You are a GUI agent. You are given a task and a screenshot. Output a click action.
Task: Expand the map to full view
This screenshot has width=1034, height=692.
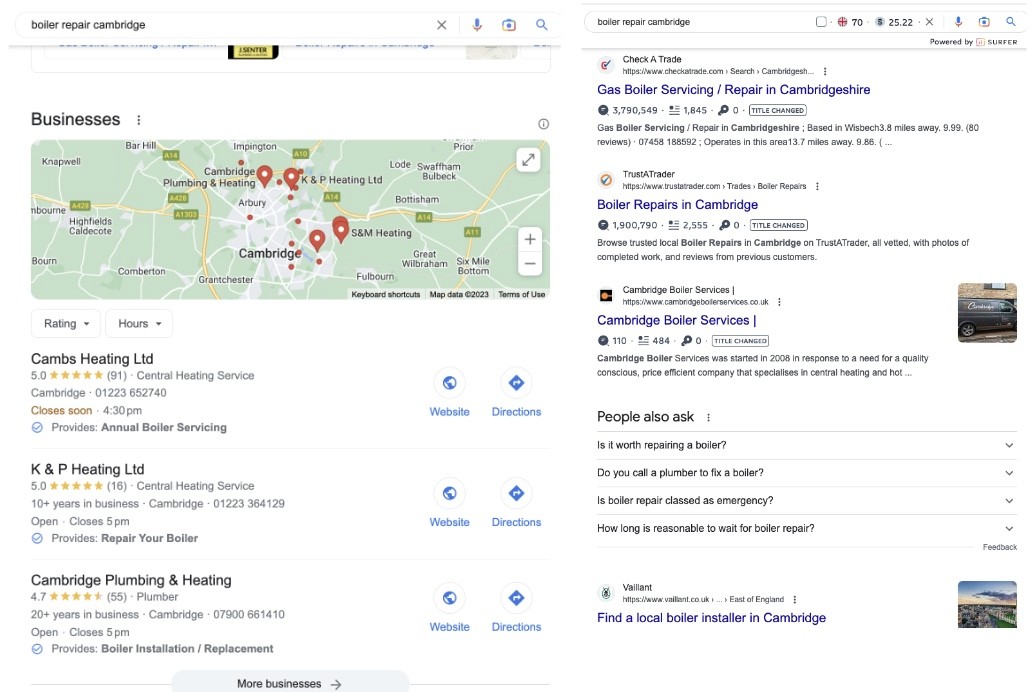point(528,160)
